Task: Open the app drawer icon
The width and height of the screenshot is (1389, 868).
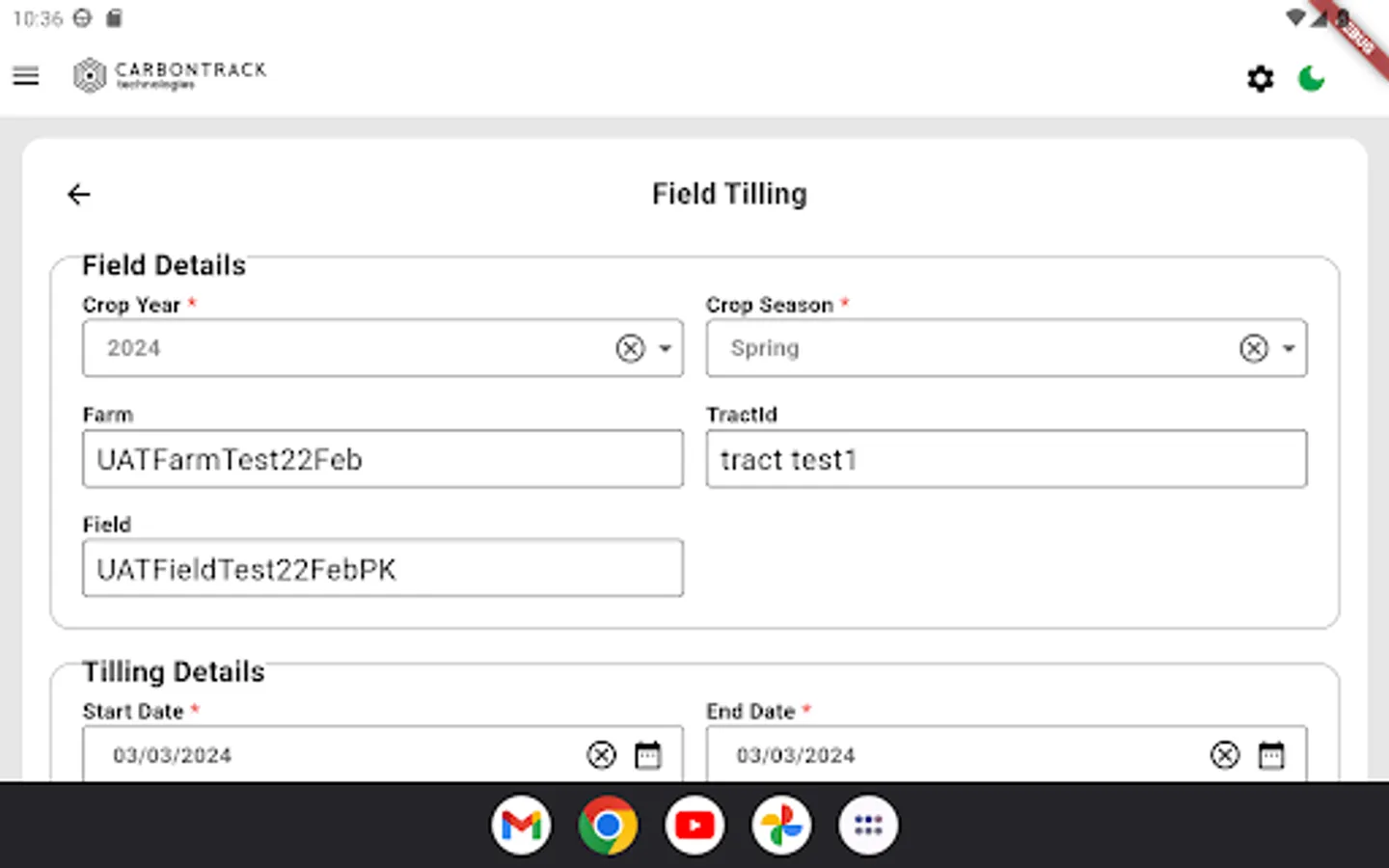Action: [868, 826]
